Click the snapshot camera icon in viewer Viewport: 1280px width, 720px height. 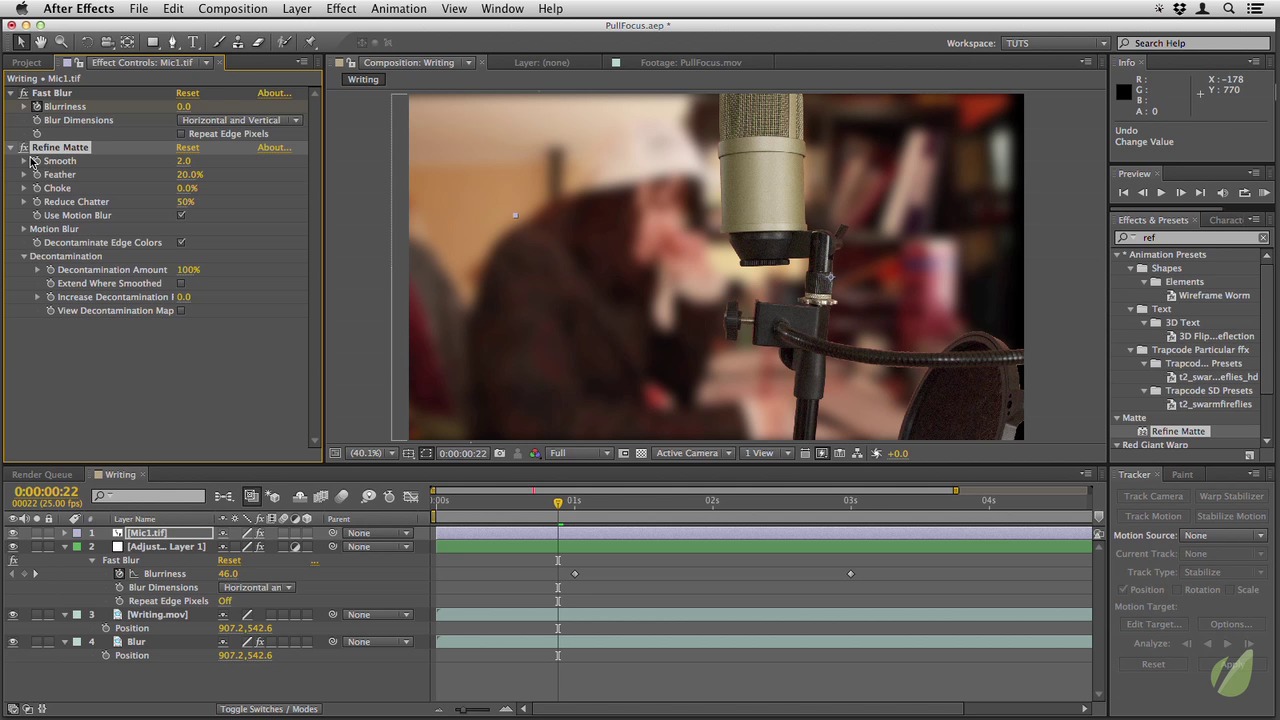tap(499, 454)
